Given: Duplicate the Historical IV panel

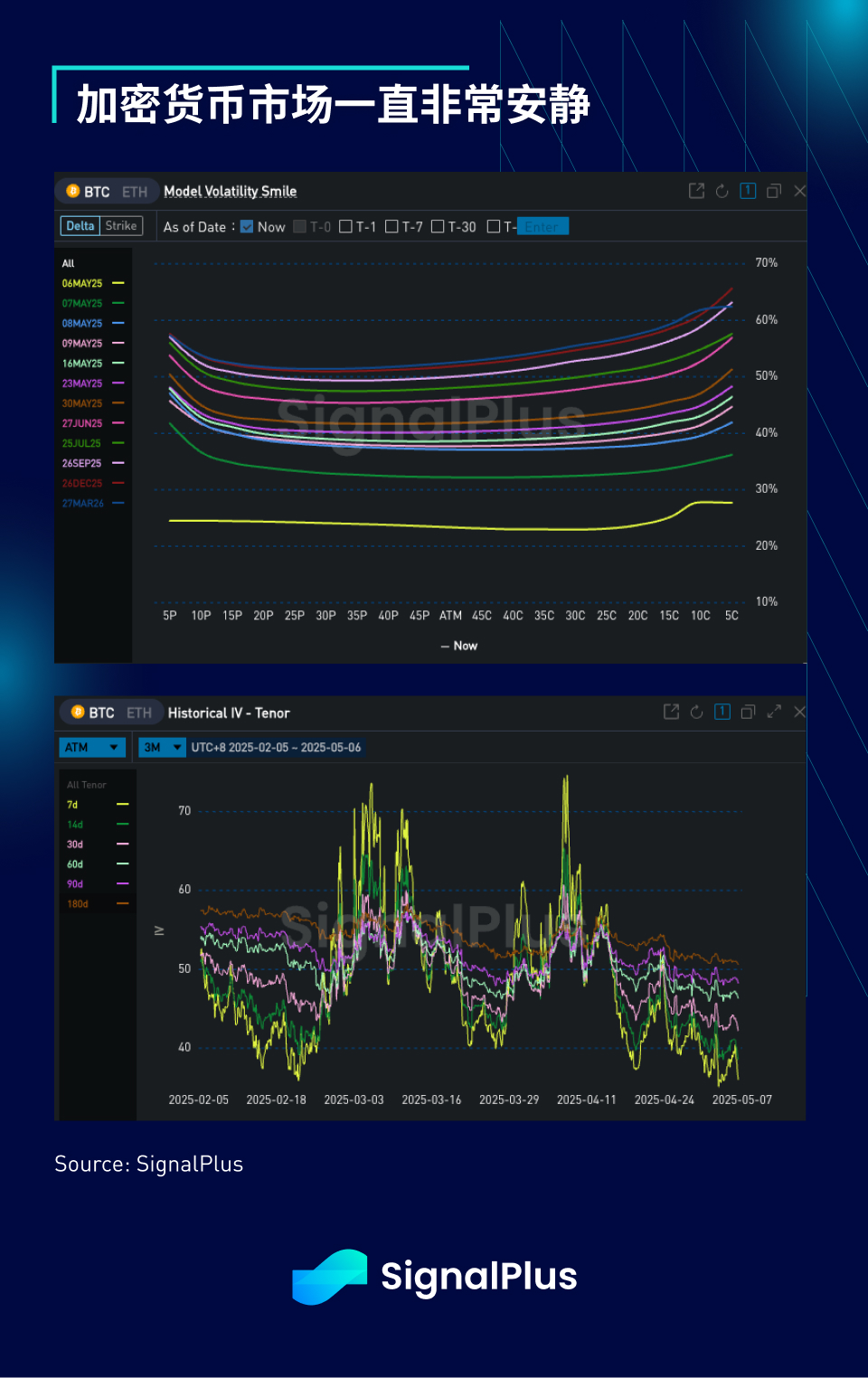Looking at the screenshot, I should tap(748, 712).
